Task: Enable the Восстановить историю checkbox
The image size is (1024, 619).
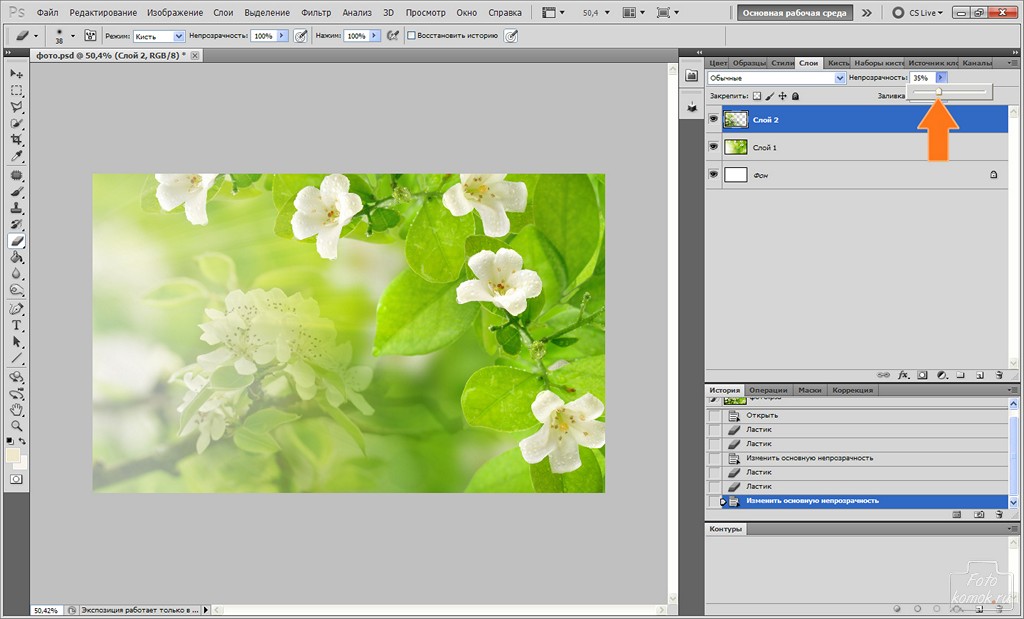Action: [x=411, y=35]
